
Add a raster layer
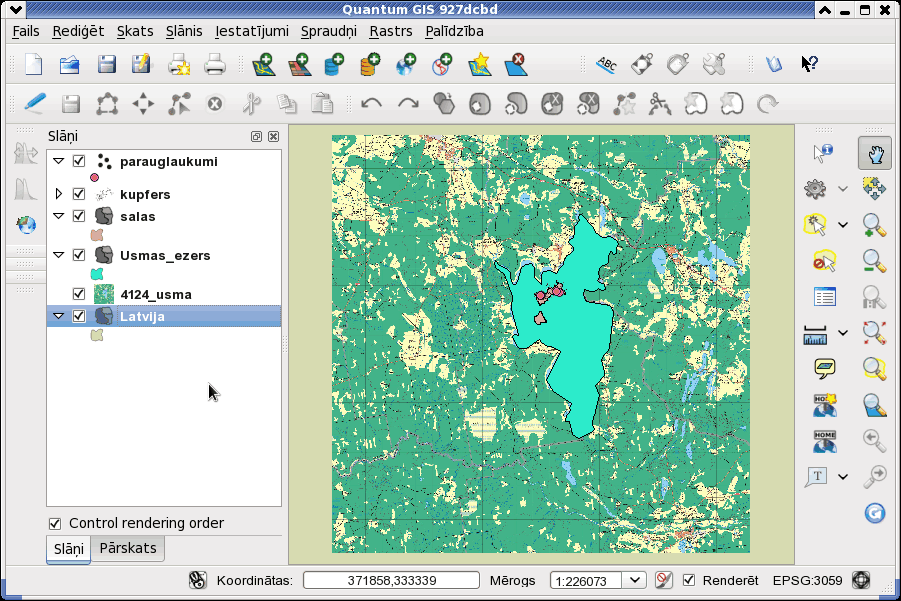pos(299,64)
